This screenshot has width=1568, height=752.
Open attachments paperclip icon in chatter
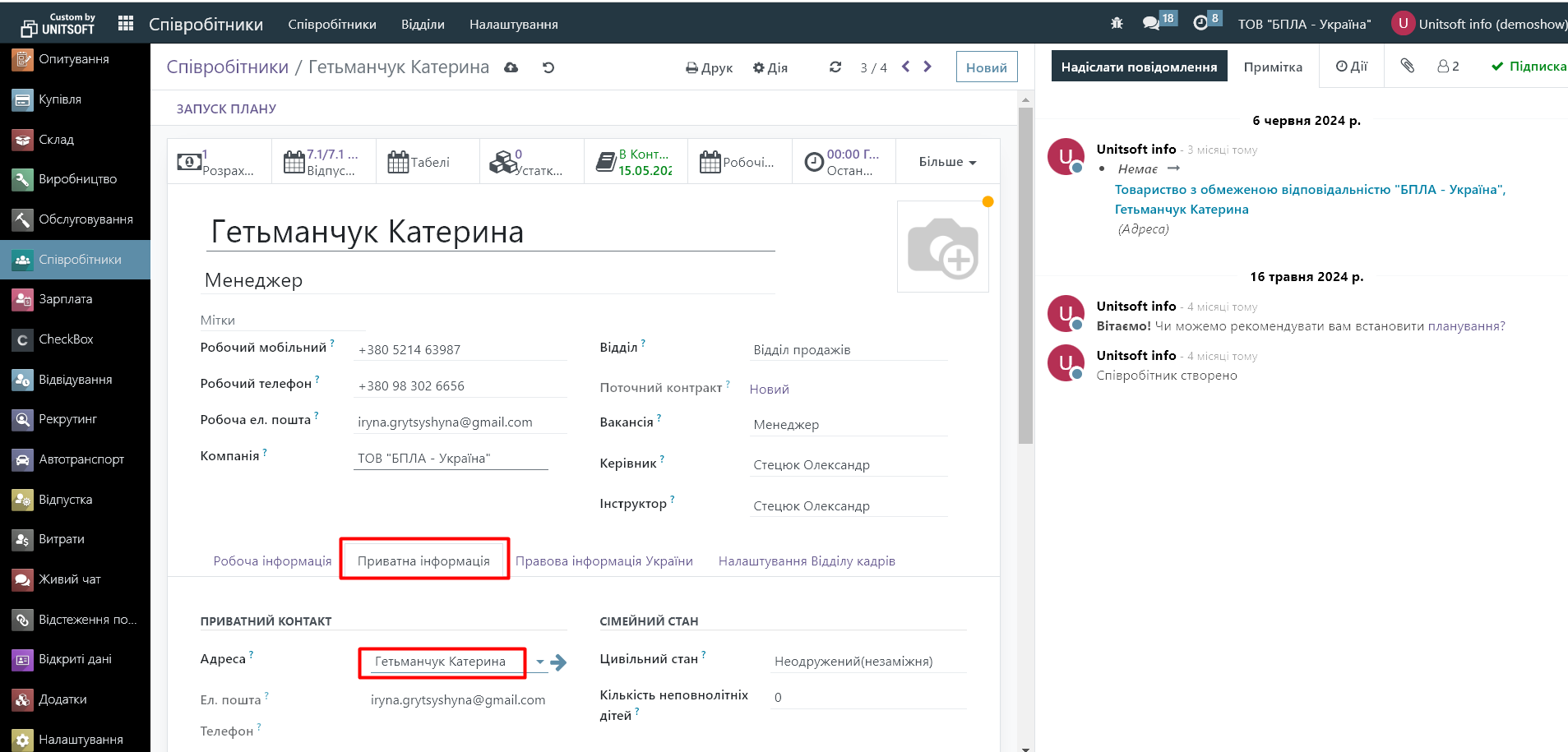coord(1408,66)
